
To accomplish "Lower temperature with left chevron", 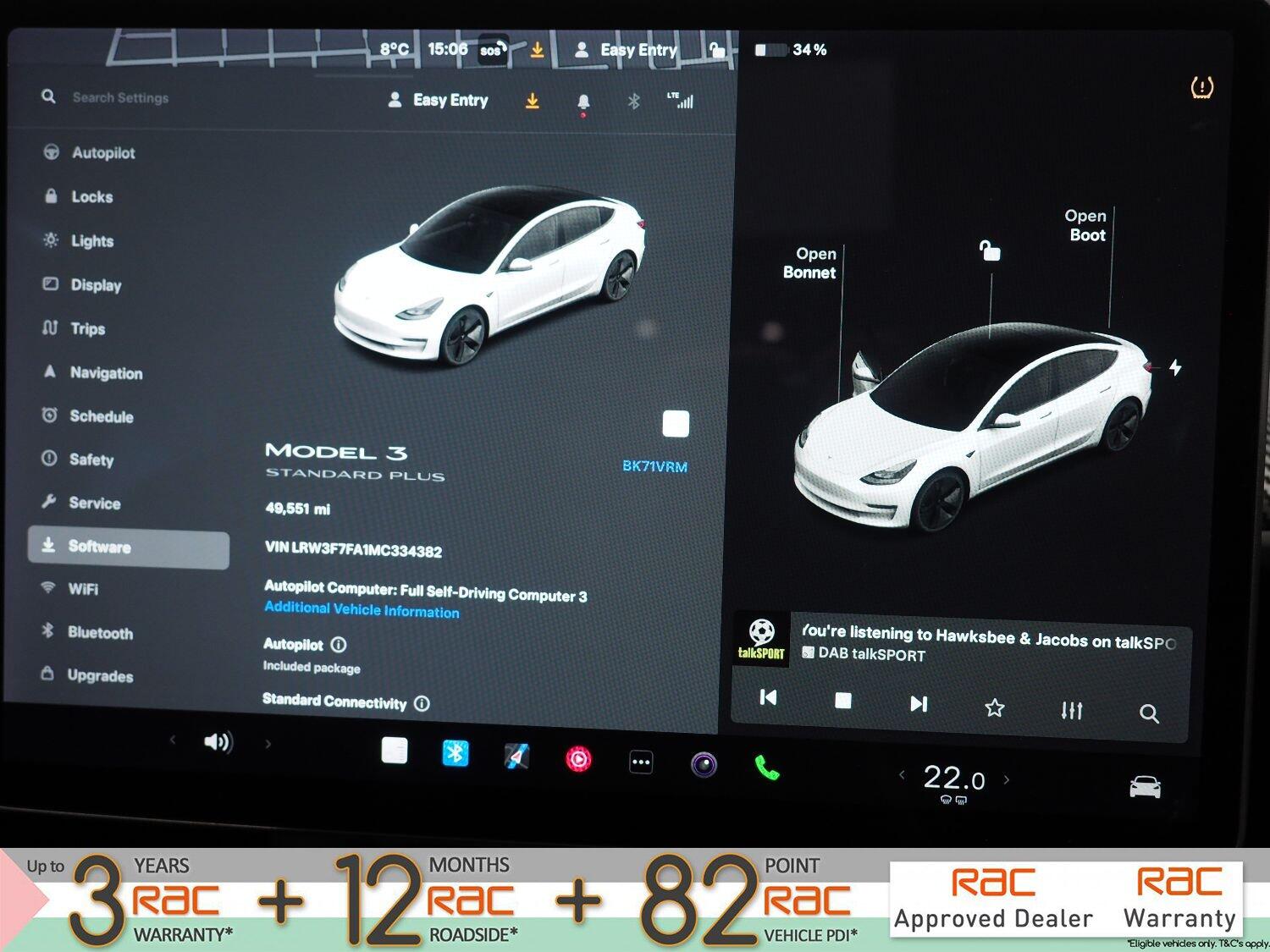I will point(902,774).
